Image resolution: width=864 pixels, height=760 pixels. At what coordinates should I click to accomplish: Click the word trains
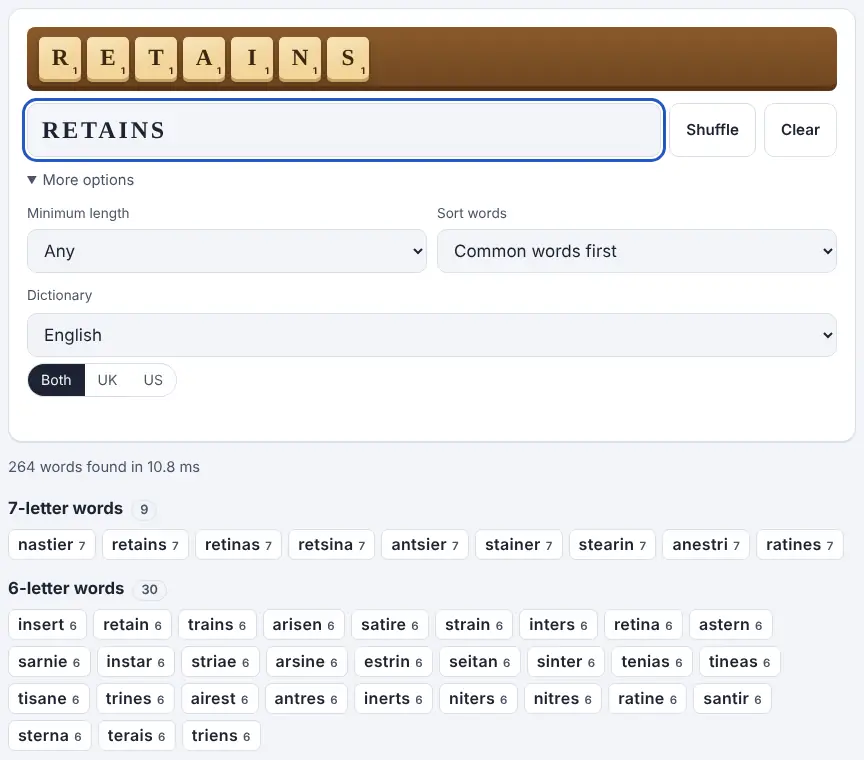coord(217,624)
